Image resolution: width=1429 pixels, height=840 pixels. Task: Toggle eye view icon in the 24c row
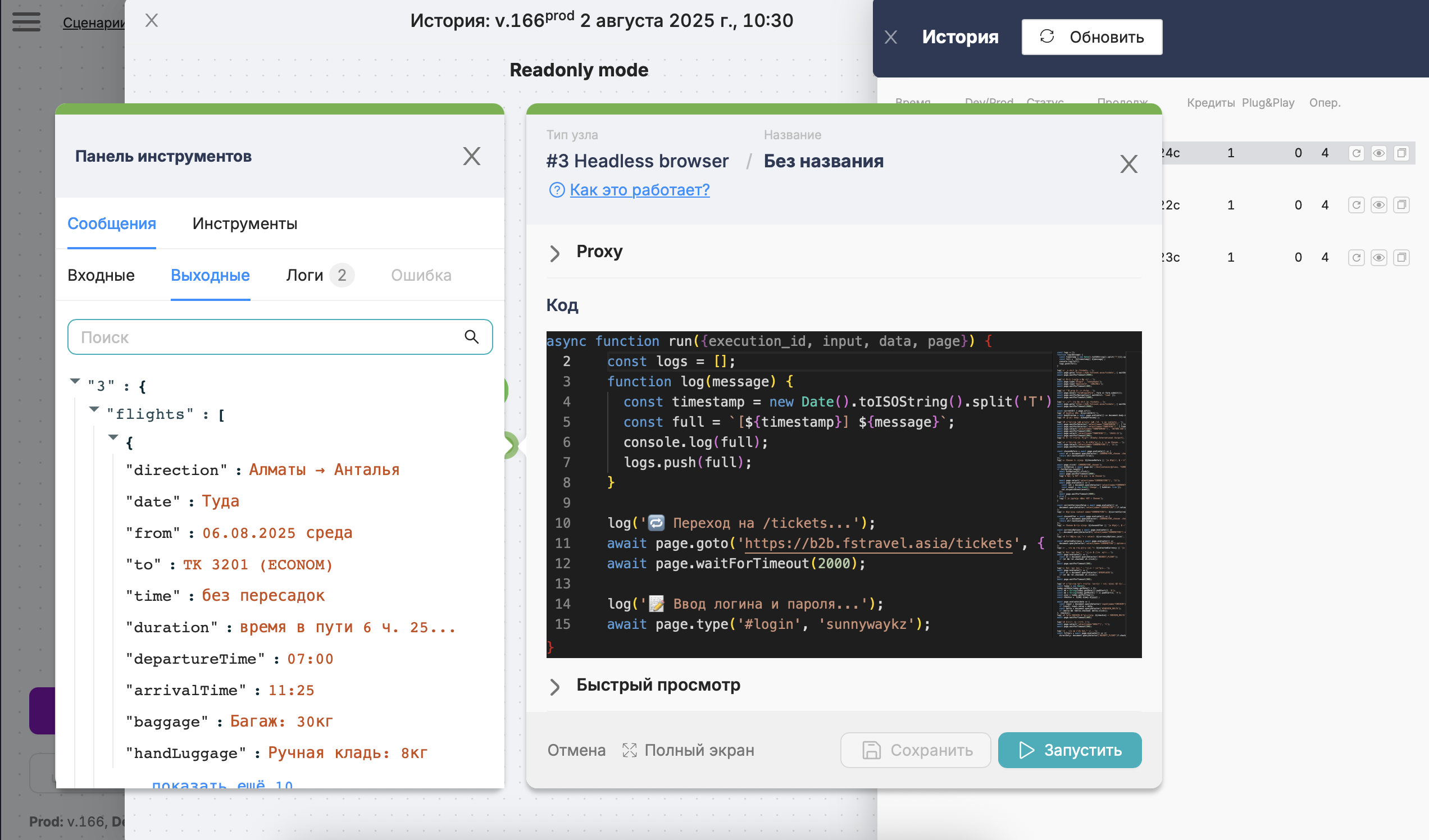tap(1378, 153)
